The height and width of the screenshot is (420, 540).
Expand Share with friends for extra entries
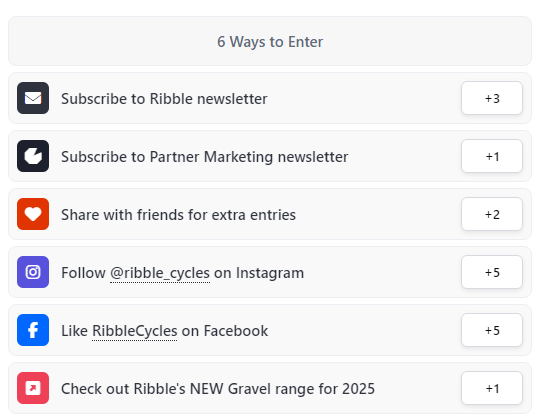[270, 214]
